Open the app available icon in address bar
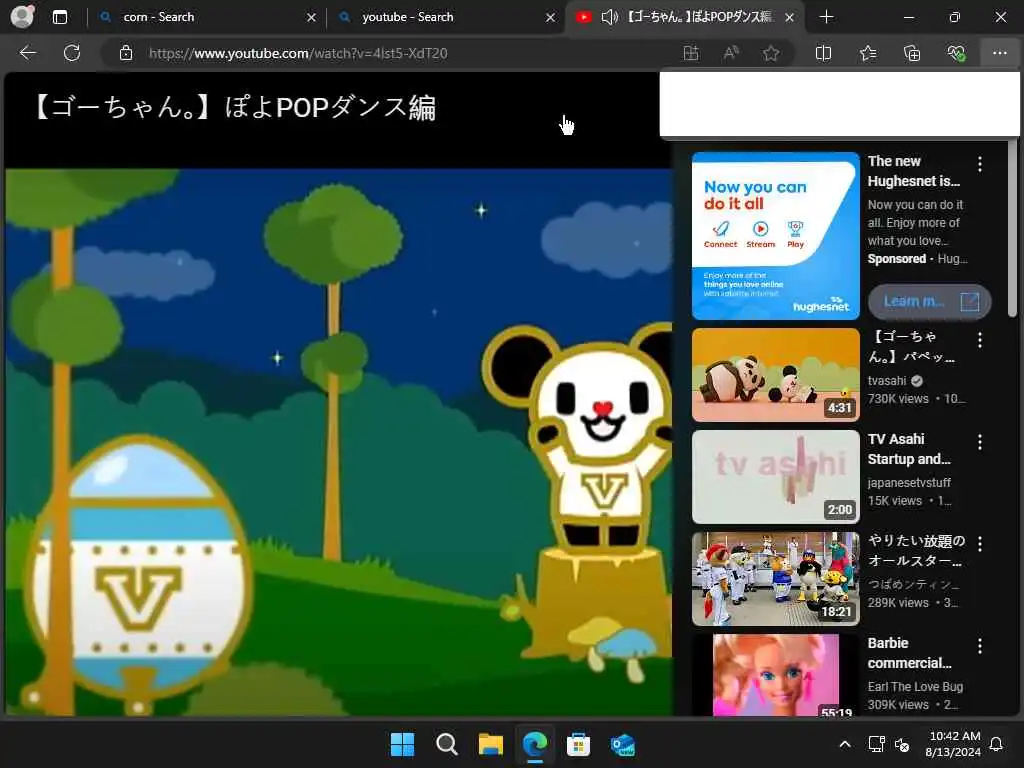The height and width of the screenshot is (768, 1024). (690, 54)
